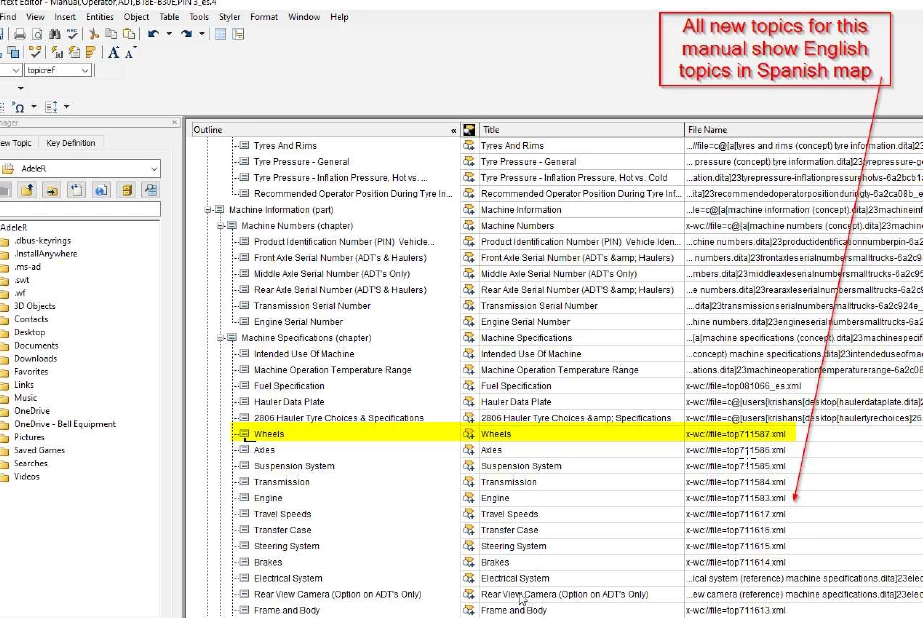Click the Outline column header
The height and width of the screenshot is (620, 923).
326,130
